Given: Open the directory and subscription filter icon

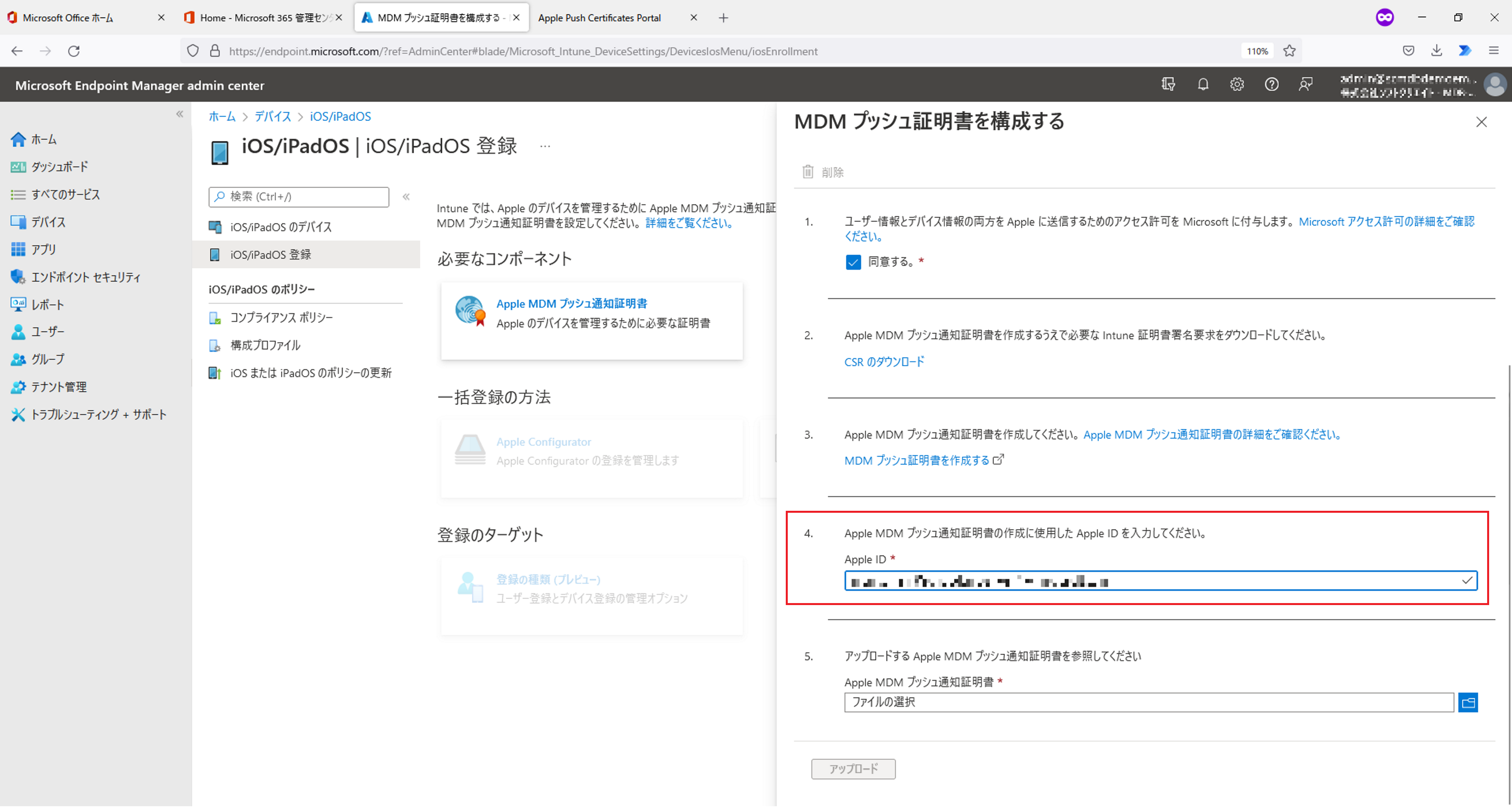Looking at the screenshot, I should click(1168, 84).
